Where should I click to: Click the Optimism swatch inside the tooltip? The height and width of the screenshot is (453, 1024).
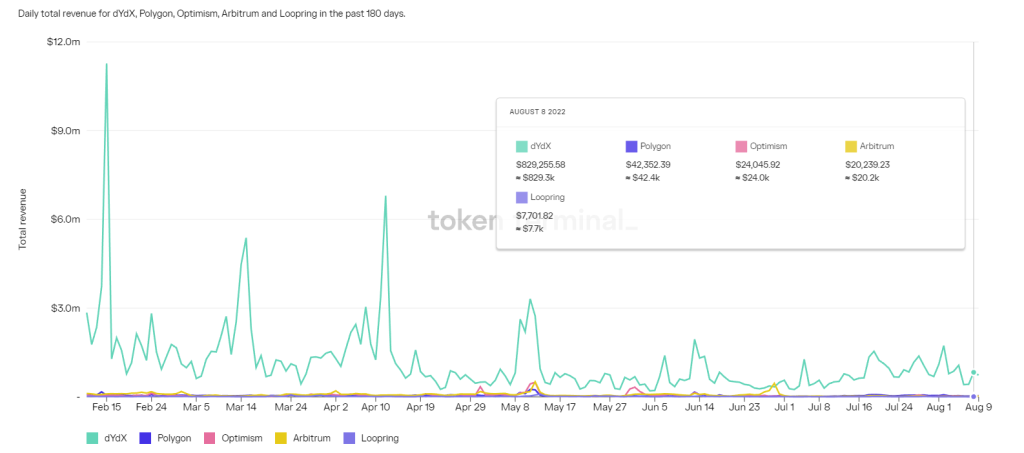[741, 146]
